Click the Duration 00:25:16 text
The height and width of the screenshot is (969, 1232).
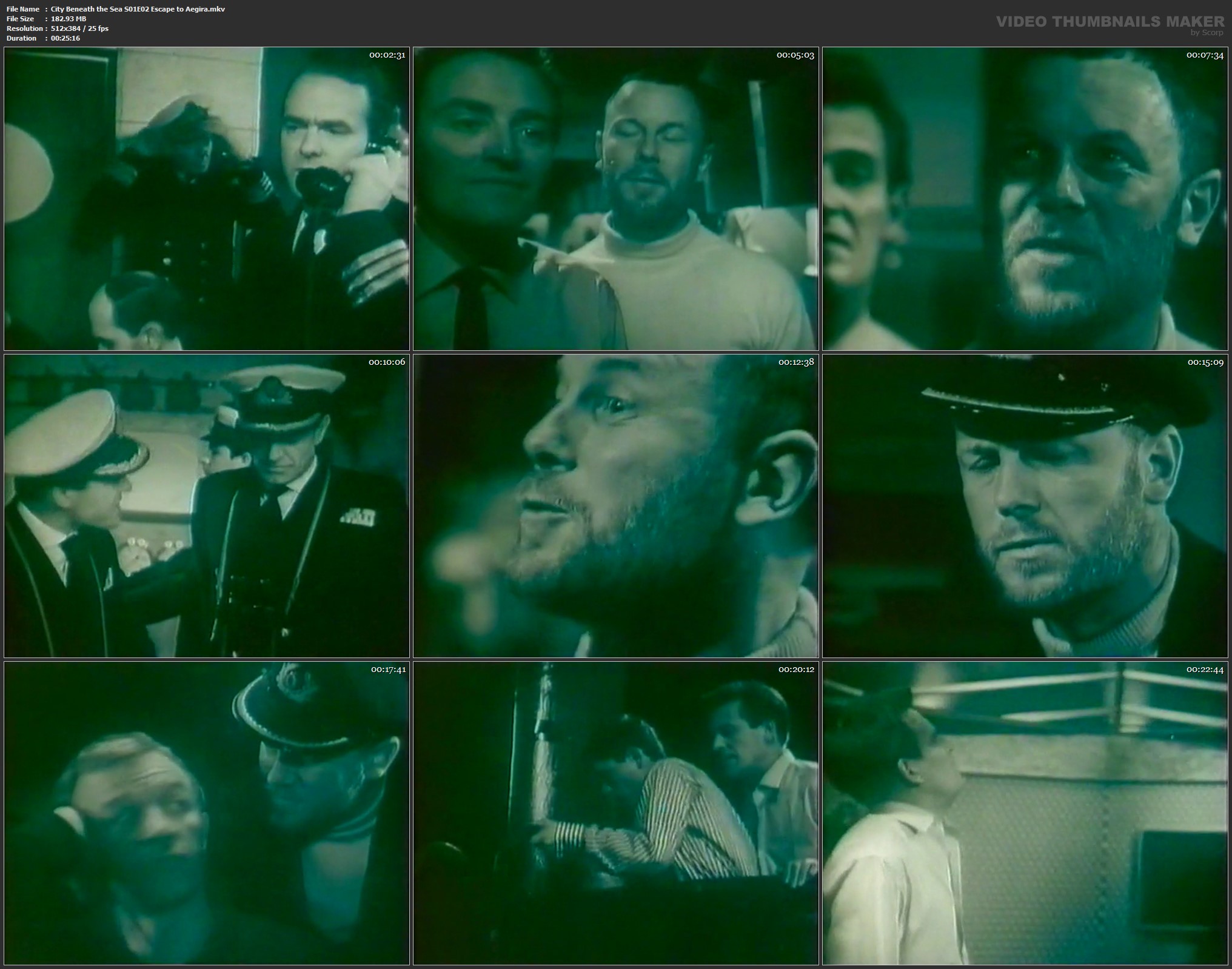(65, 38)
